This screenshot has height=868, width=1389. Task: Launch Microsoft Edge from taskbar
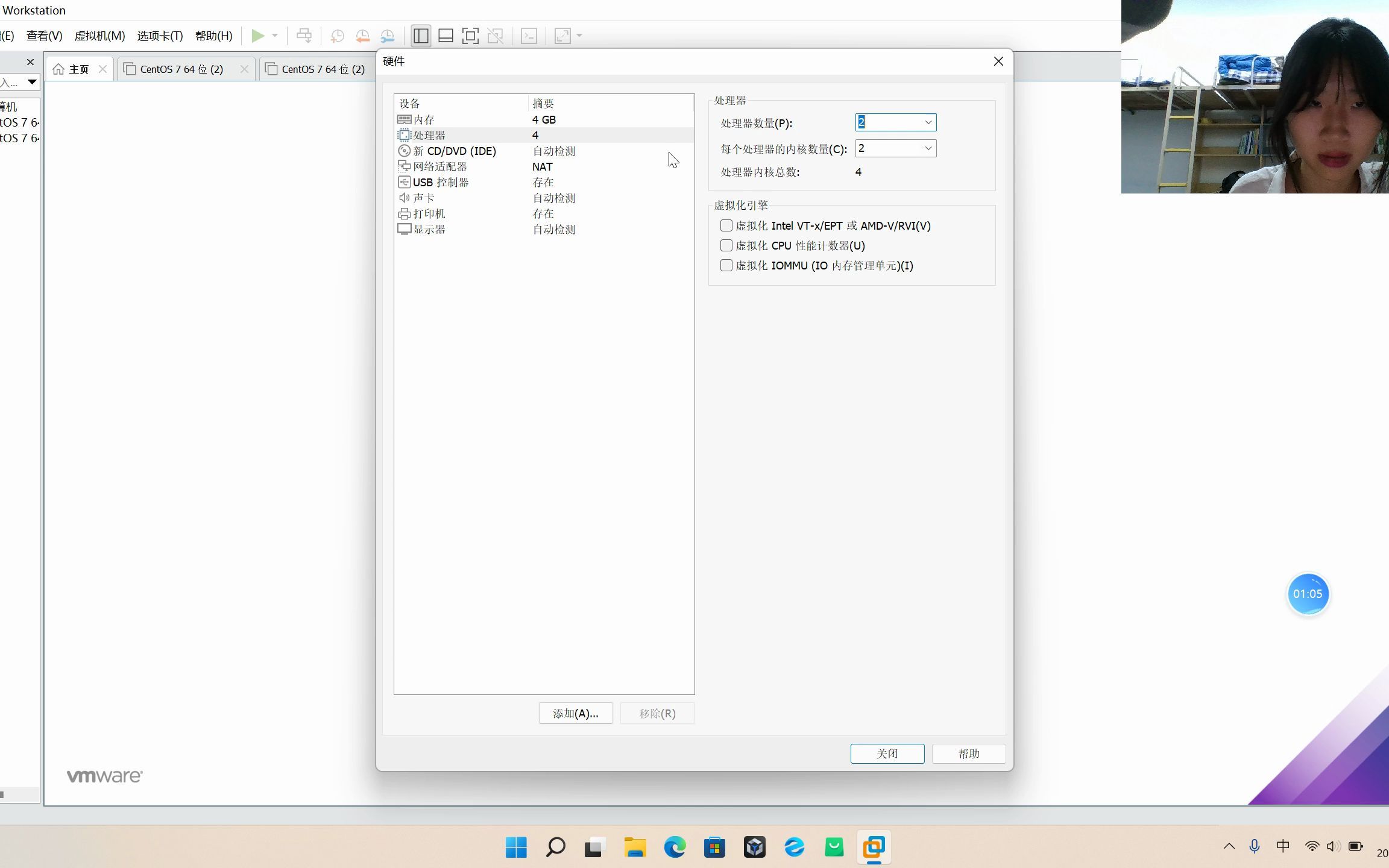[x=675, y=847]
